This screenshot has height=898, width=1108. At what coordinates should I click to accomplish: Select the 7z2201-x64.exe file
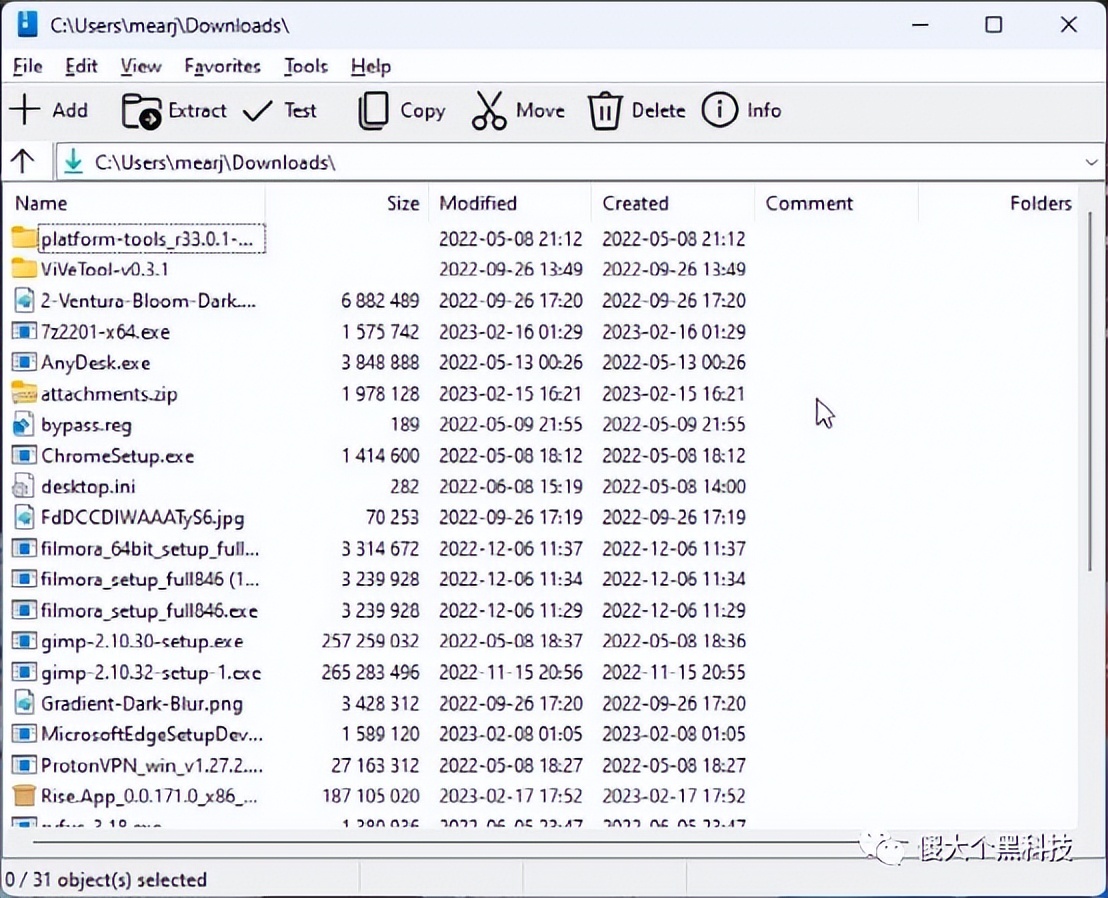[105, 332]
